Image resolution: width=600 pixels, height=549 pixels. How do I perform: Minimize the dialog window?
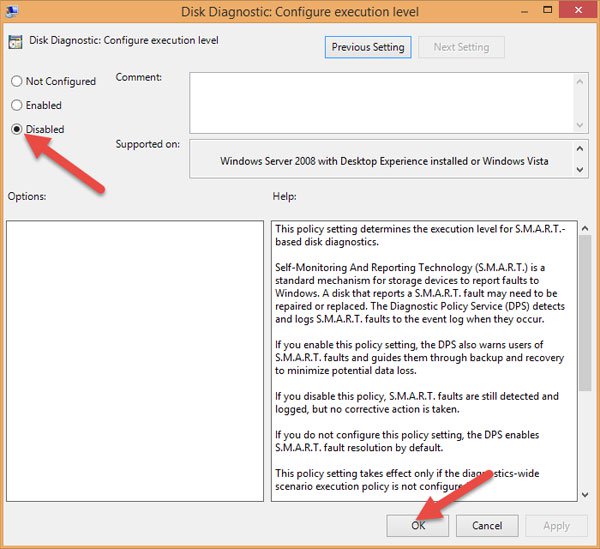point(524,11)
